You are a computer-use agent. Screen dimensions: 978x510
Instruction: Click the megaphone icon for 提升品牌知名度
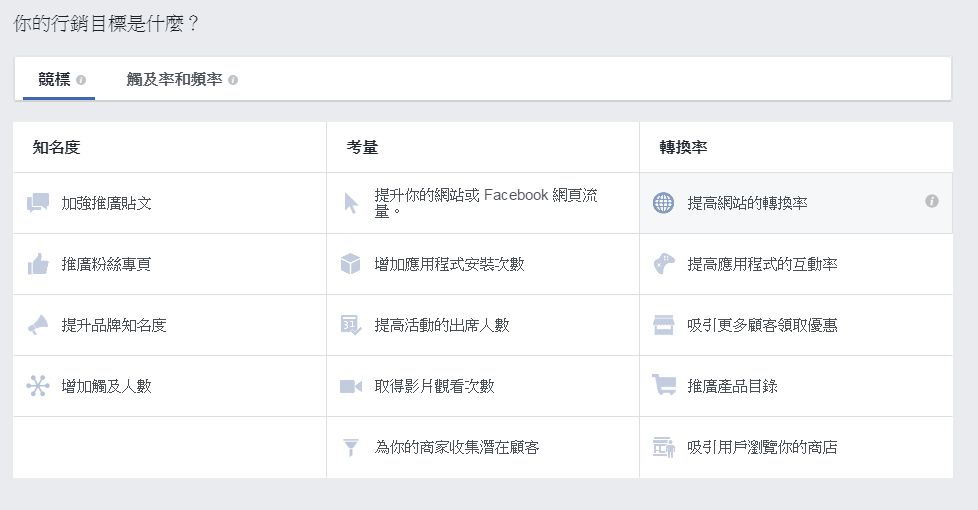38,325
